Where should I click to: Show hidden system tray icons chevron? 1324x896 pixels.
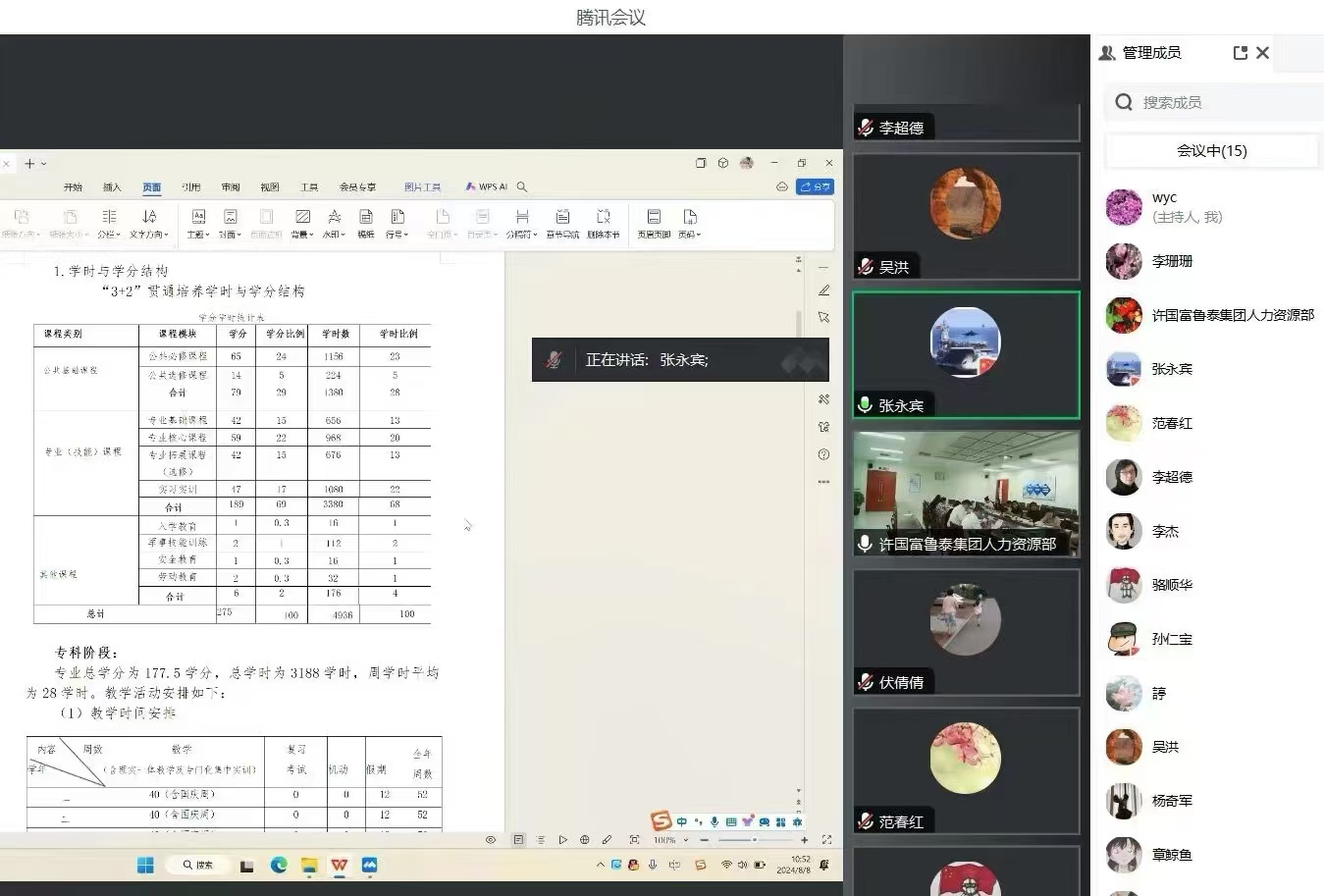600,865
